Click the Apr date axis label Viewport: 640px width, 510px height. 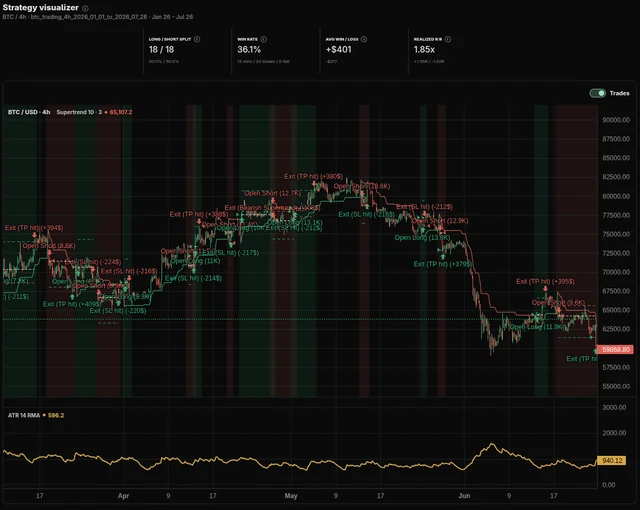pyautogui.click(x=123, y=496)
